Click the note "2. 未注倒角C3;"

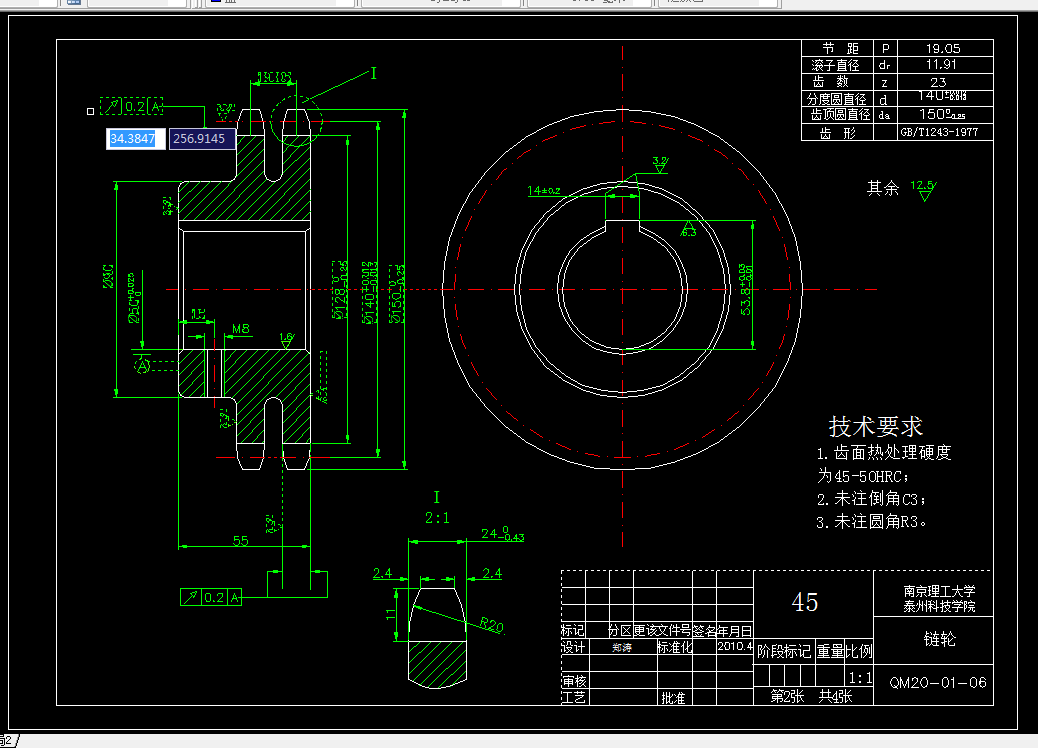coord(871,498)
